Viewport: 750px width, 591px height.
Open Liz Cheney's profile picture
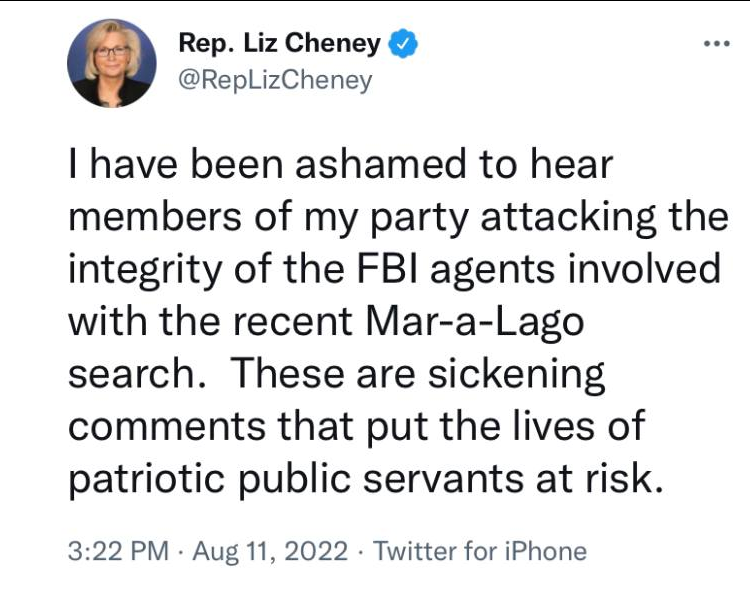[112, 63]
